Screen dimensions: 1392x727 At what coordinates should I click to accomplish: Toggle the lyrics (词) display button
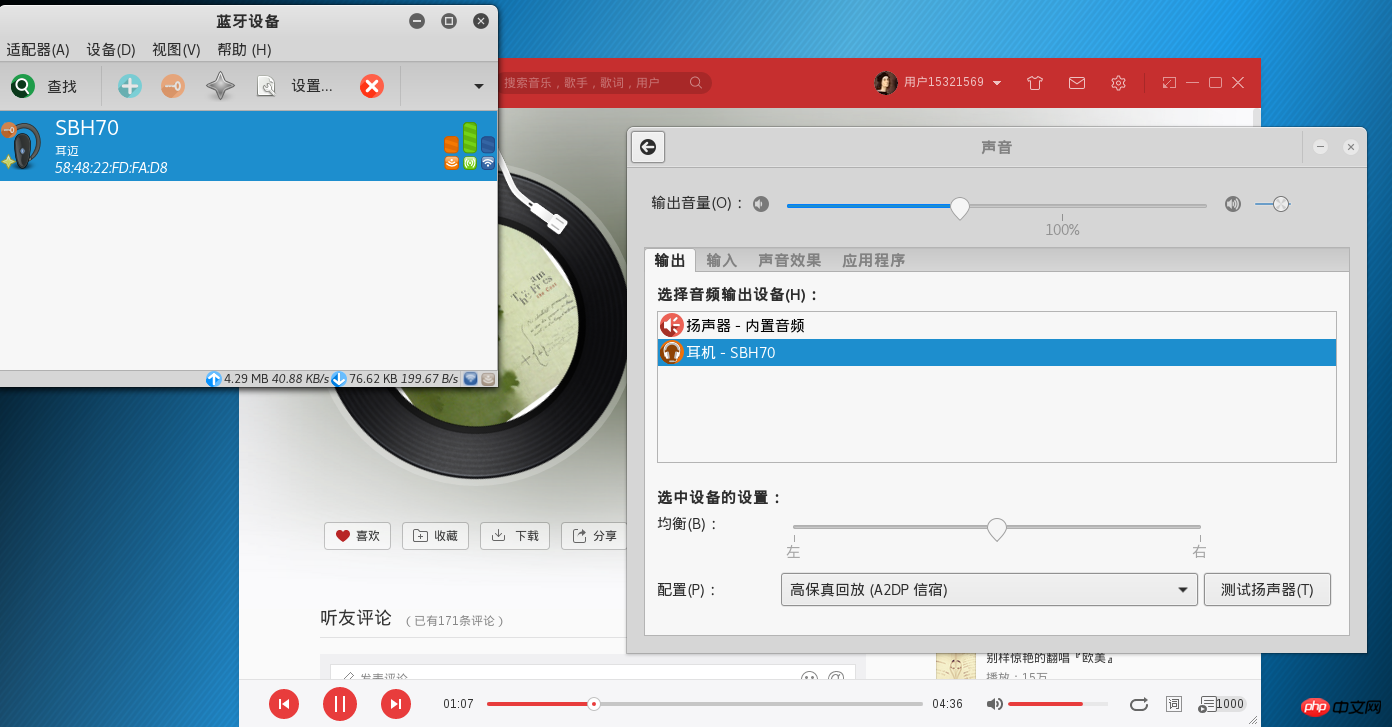pyautogui.click(x=1174, y=704)
